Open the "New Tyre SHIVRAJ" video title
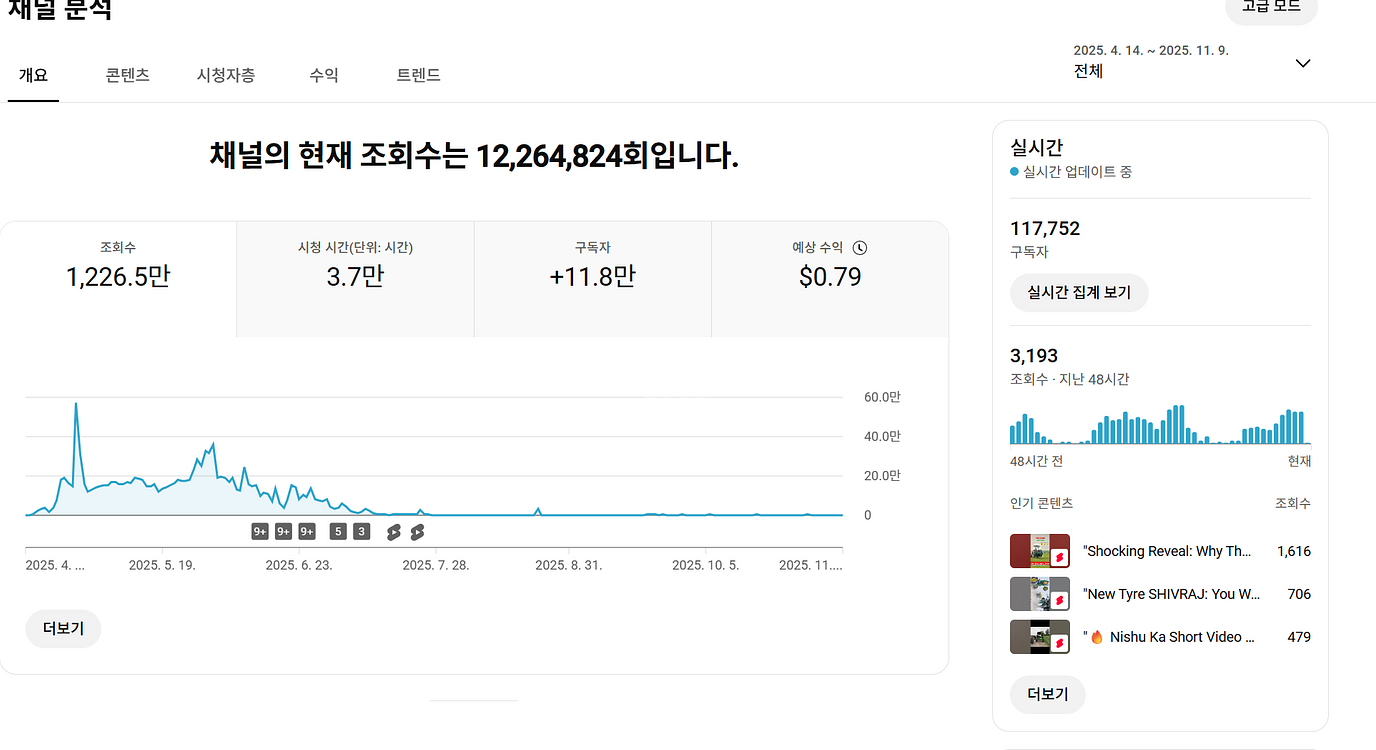The height and width of the screenshot is (750, 1376). (x=1171, y=594)
